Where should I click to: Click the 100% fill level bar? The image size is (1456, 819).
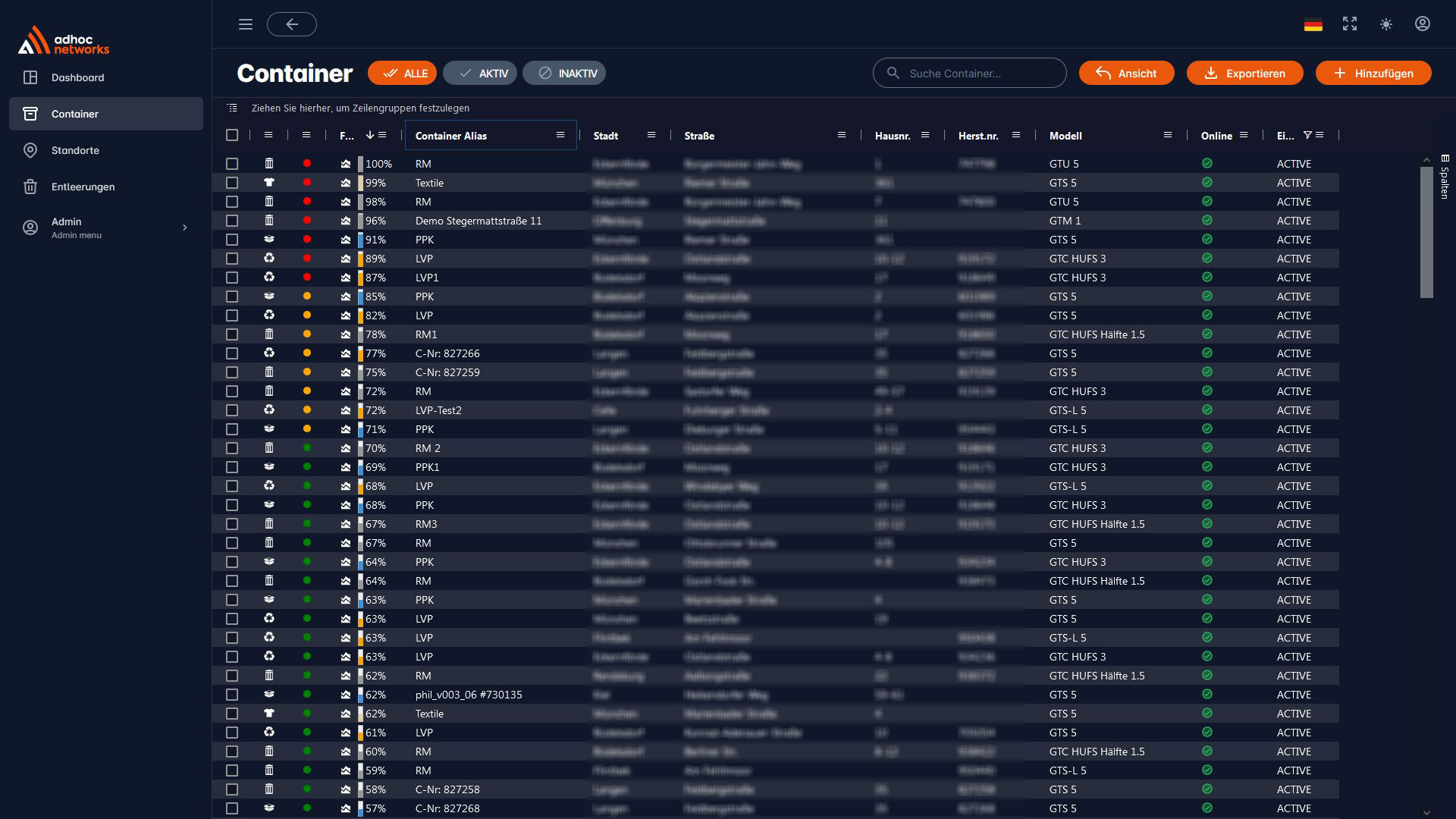(361, 164)
